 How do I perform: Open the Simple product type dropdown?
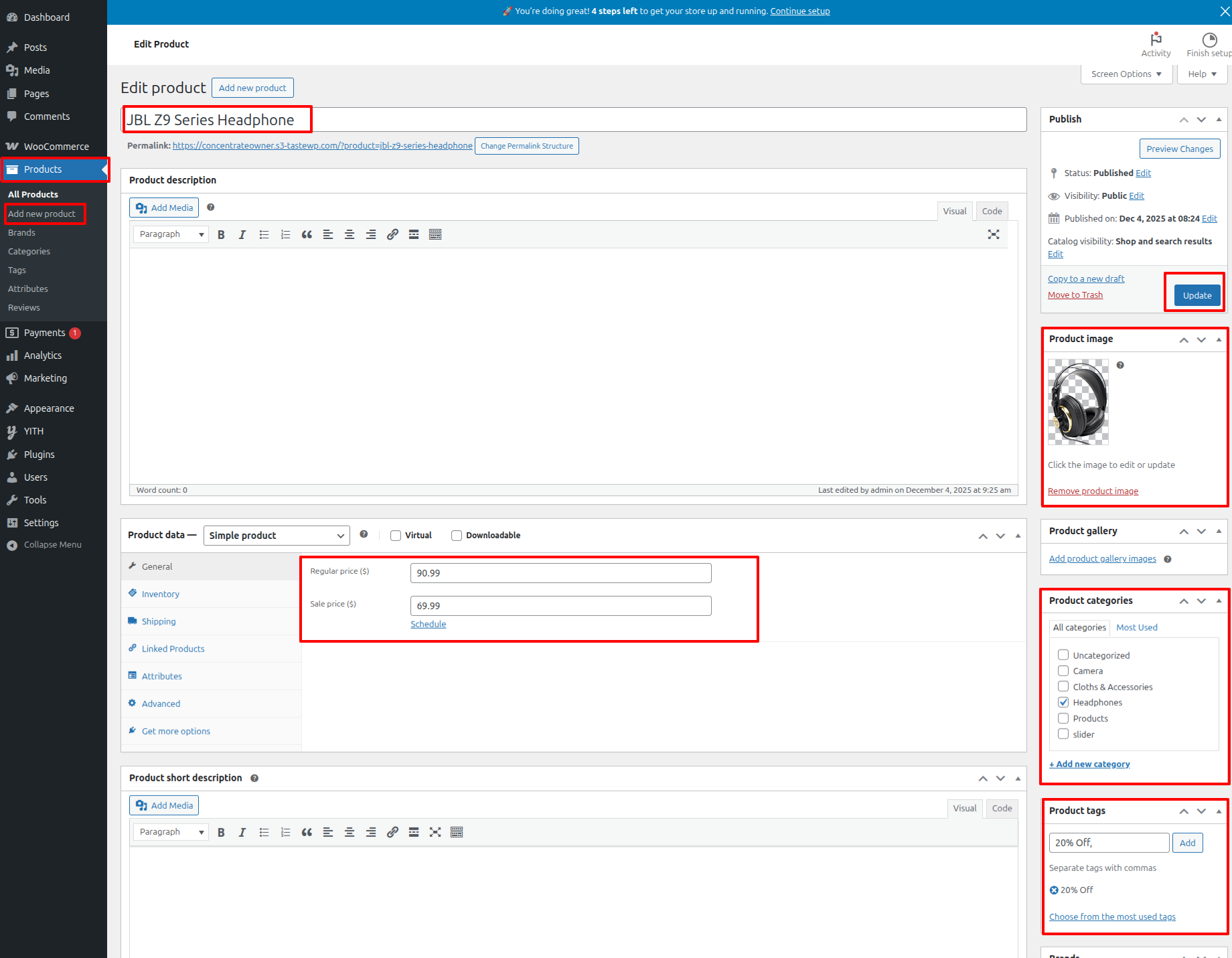point(276,536)
